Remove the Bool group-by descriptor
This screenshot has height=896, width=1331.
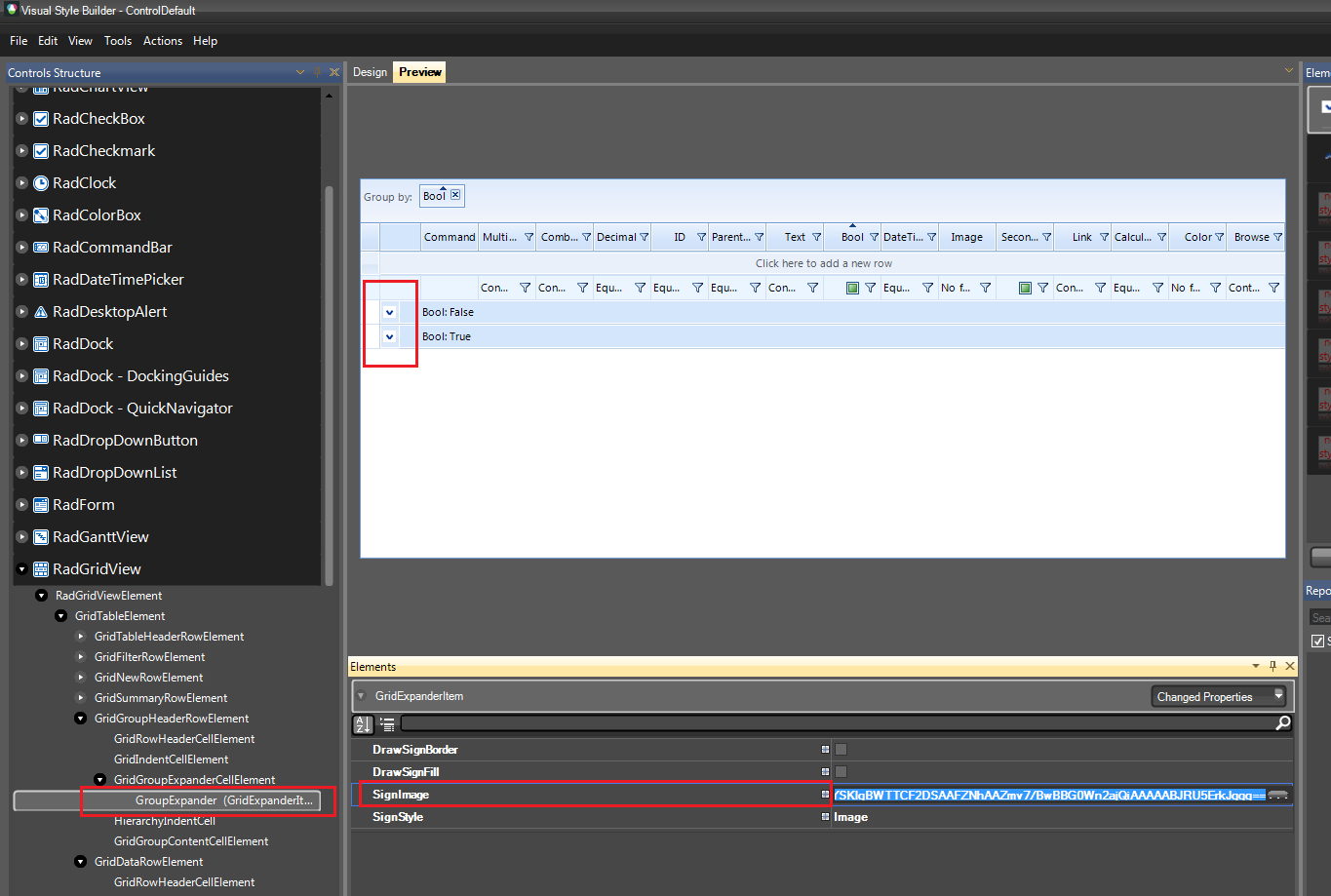pos(455,195)
